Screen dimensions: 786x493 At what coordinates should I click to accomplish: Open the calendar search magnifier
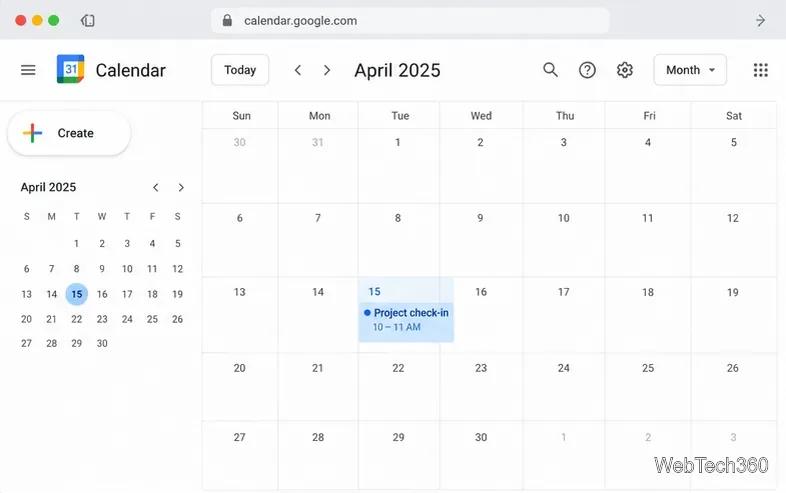click(550, 70)
